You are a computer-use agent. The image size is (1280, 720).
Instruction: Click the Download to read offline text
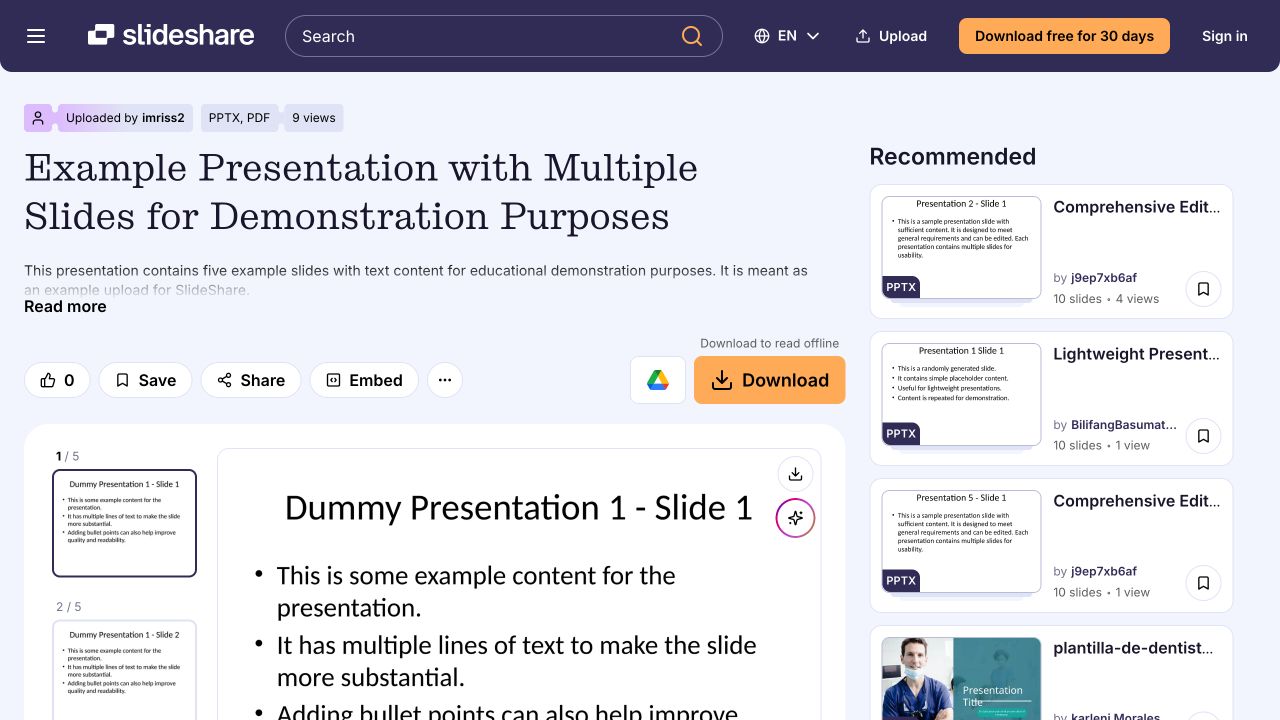pos(769,343)
